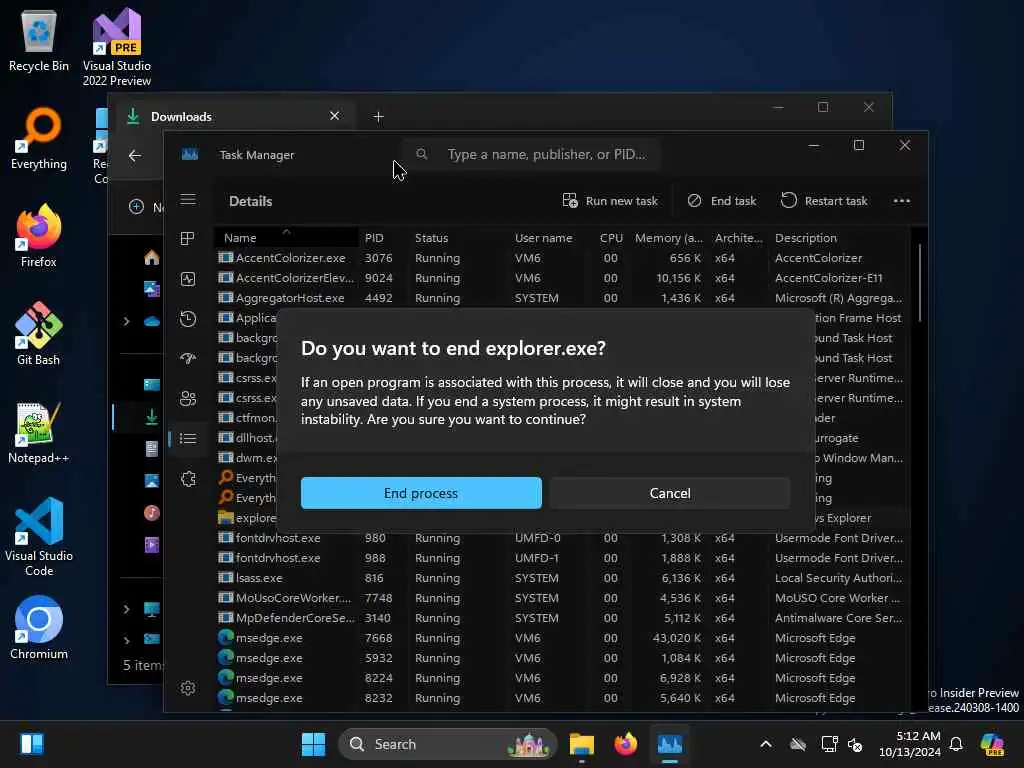Click Task Manager icon on the taskbar
The image size is (1024, 768).
point(670,744)
